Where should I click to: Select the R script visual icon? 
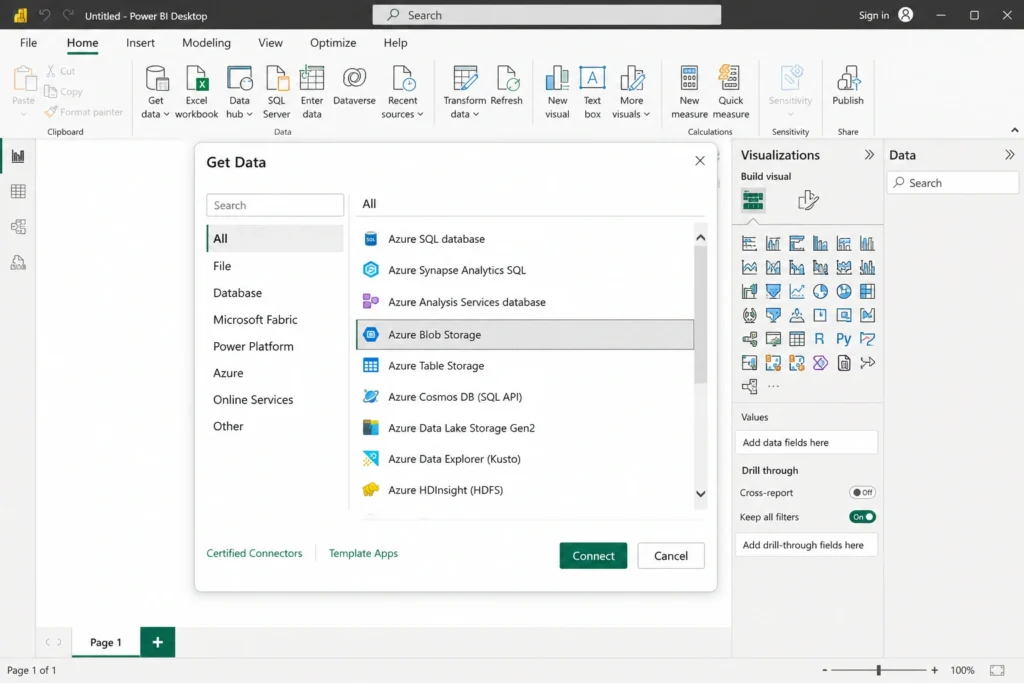(820, 339)
